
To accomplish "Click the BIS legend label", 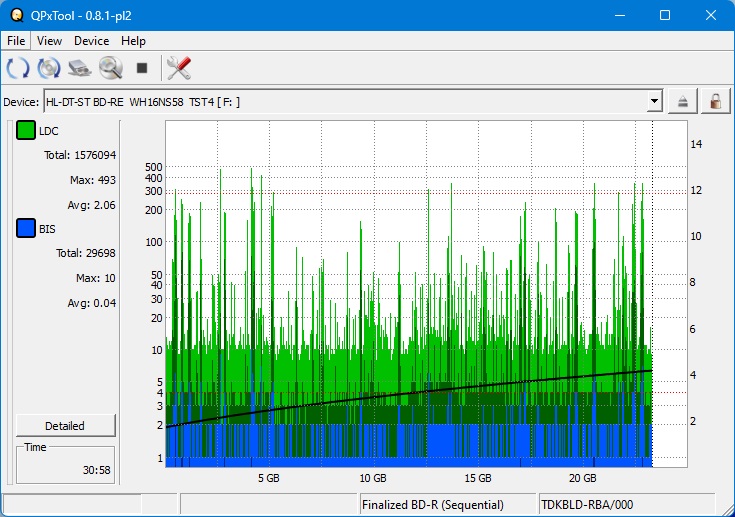I will (47, 229).
